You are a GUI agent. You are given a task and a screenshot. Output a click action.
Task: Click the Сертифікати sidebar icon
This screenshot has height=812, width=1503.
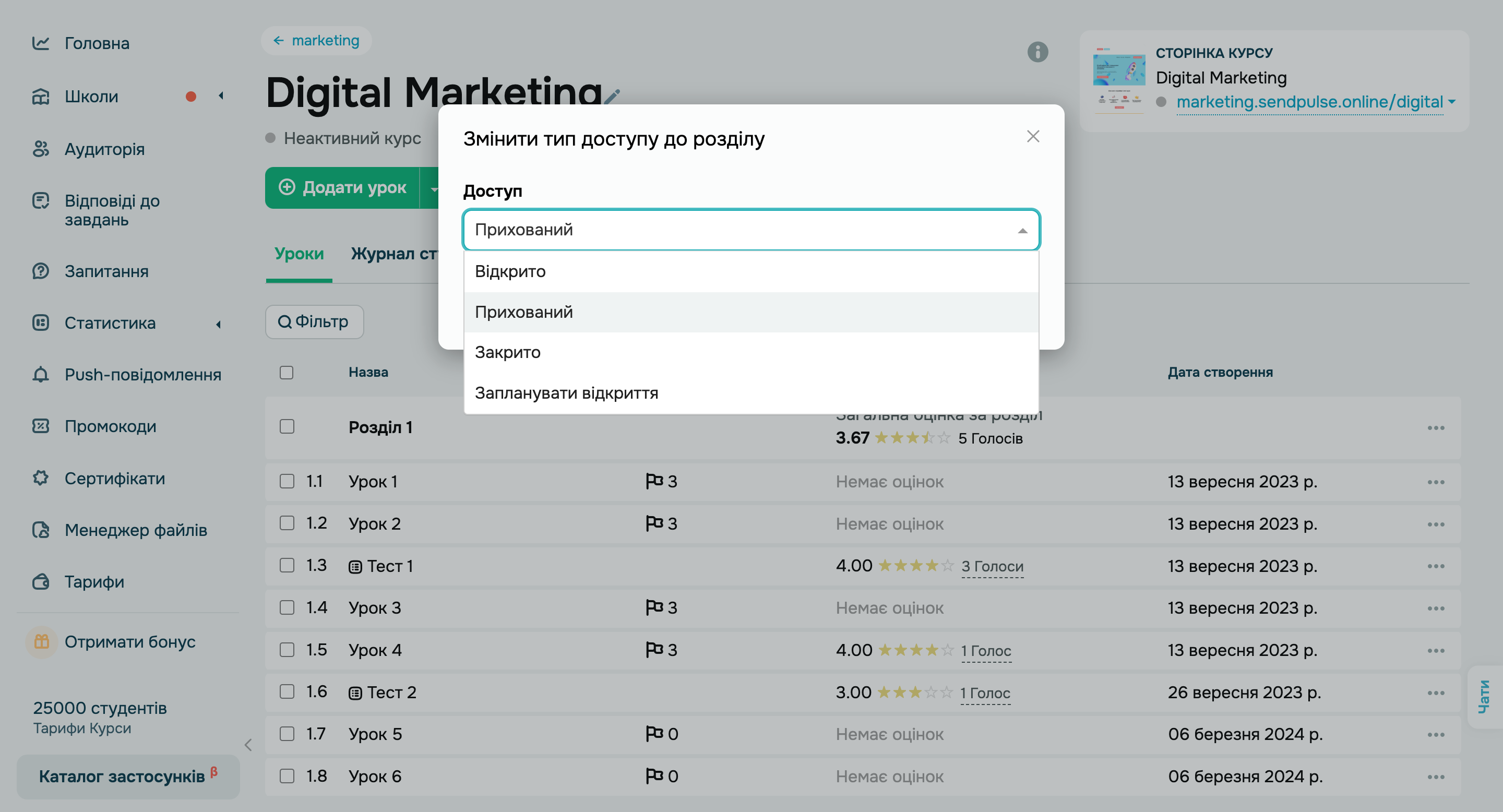pos(40,477)
